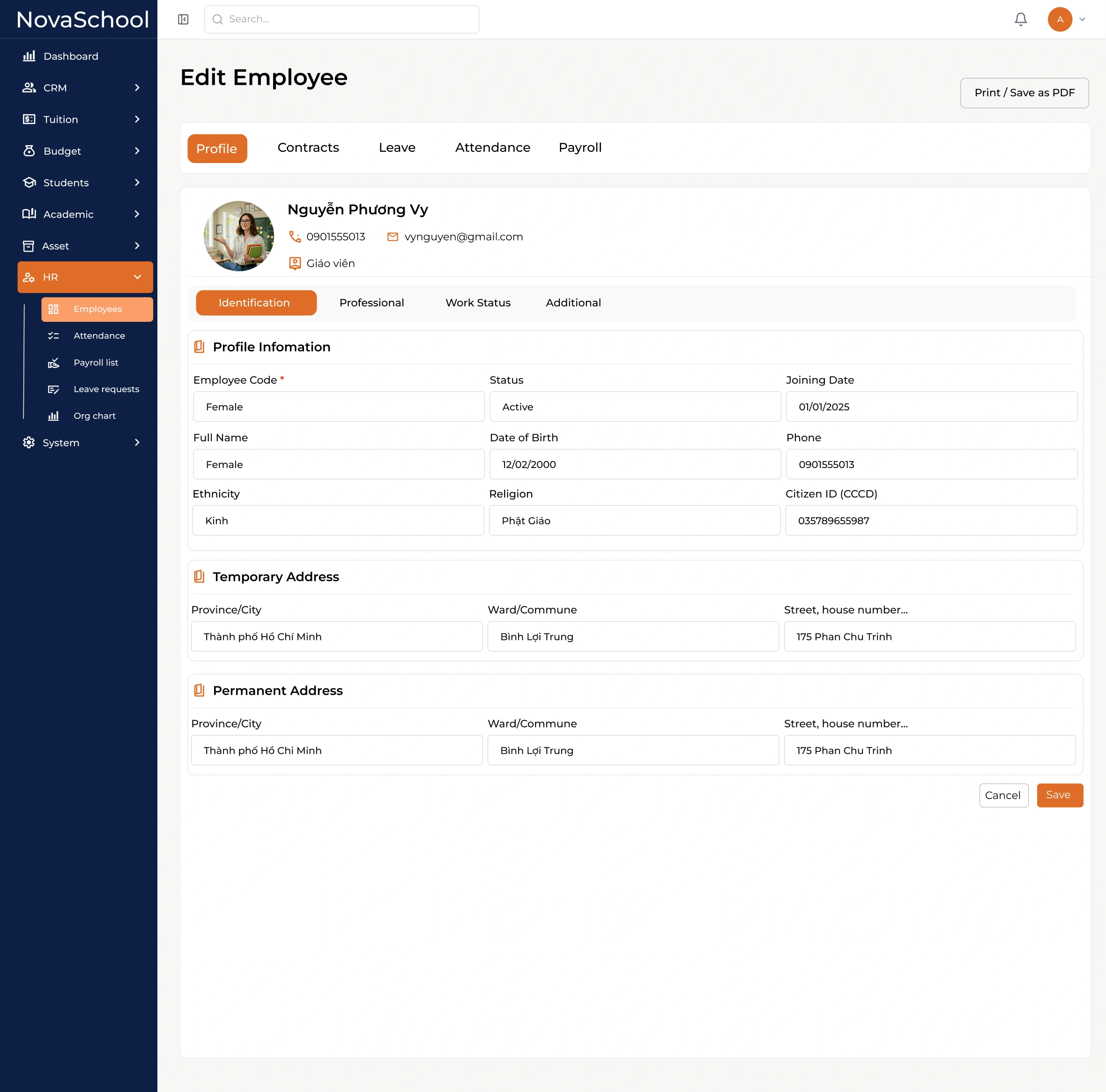Click the Attendance checklist icon in sidebar
This screenshot has height=1092, width=1106.
pyautogui.click(x=53, y=335)
